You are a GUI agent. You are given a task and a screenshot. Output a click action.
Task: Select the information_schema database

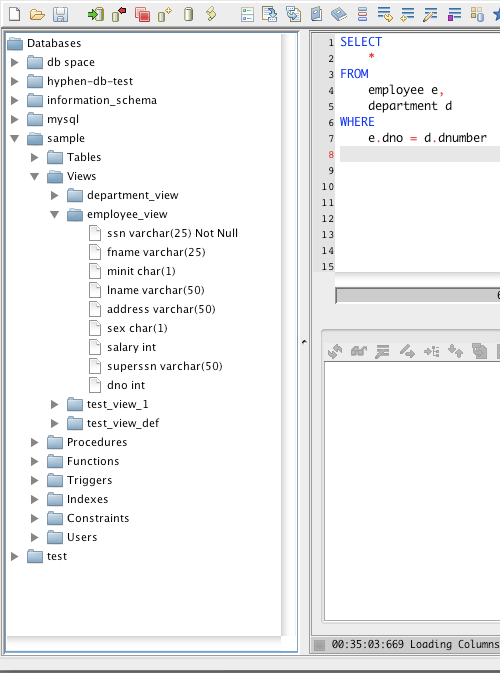(x=102, y=100)
